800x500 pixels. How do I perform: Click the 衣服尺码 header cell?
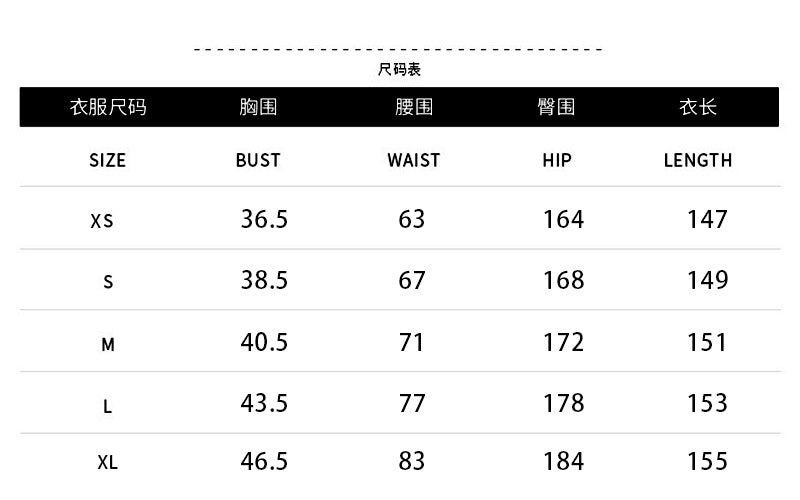tap(108, 107)
